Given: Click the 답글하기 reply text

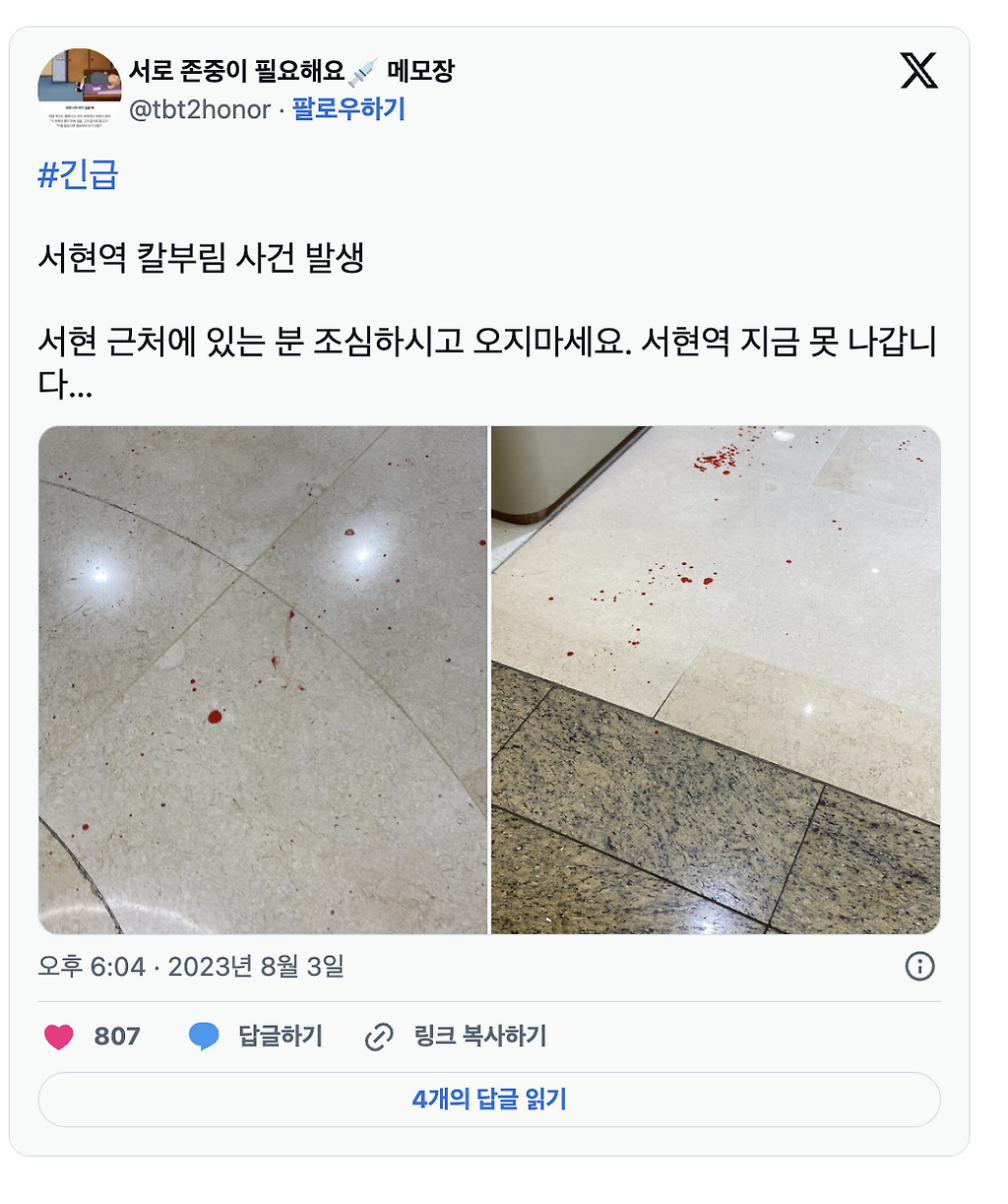Looking at the screenshot, I should pos(281,1037).
